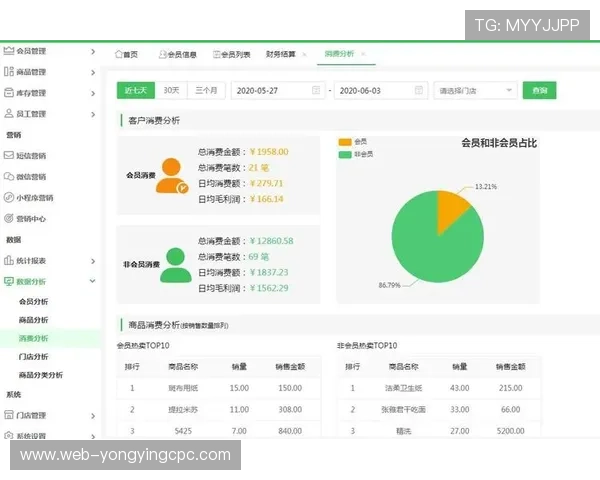Expand the 员工管理 menu chevron
600x480 pixels.
point(93,114)
